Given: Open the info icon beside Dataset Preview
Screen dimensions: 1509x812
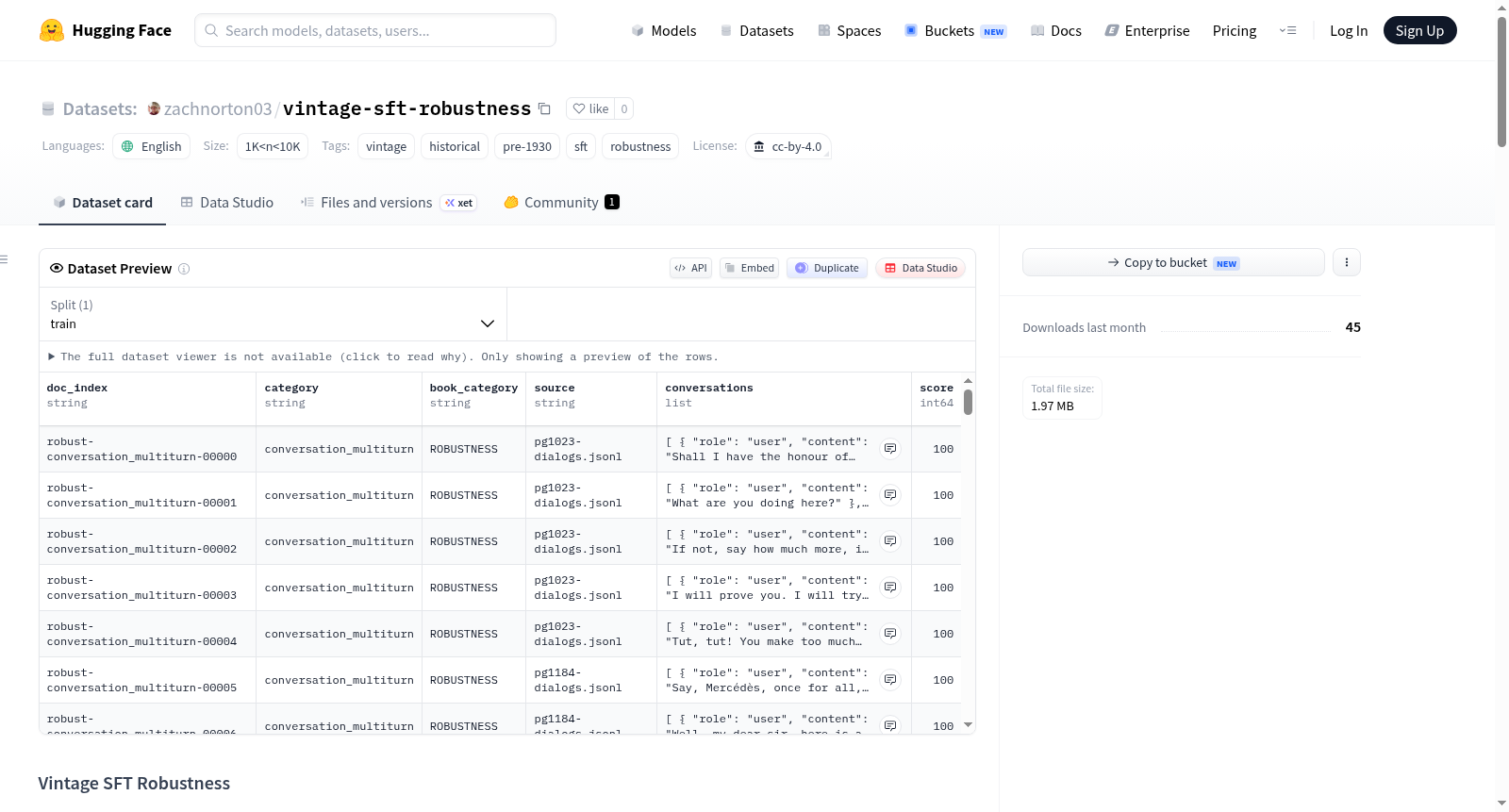Looking at the screenshot, I should tap(184, 269).
